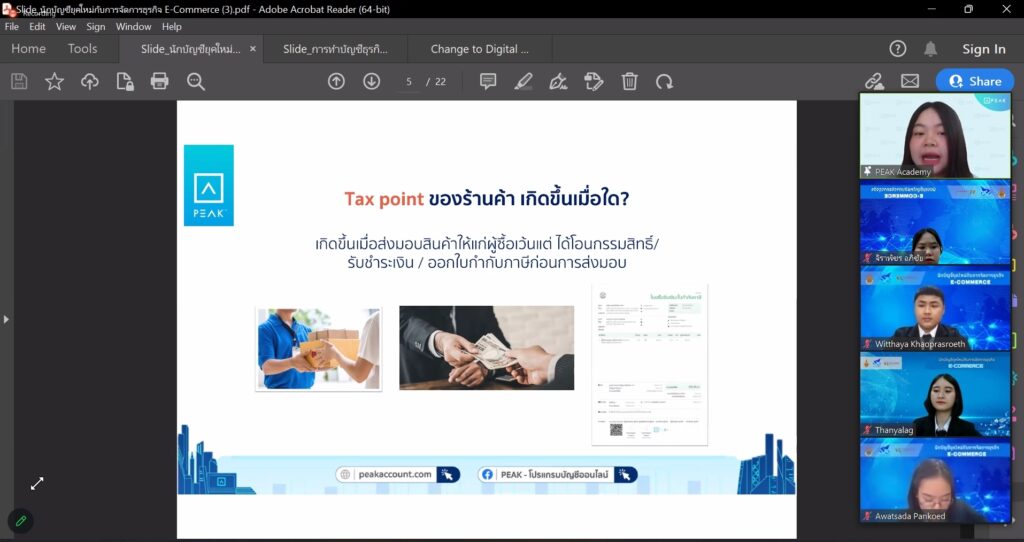This screenshot has height=542, width=1024.
Task: Go to previous page arrow
Action: tap(336, 82)
